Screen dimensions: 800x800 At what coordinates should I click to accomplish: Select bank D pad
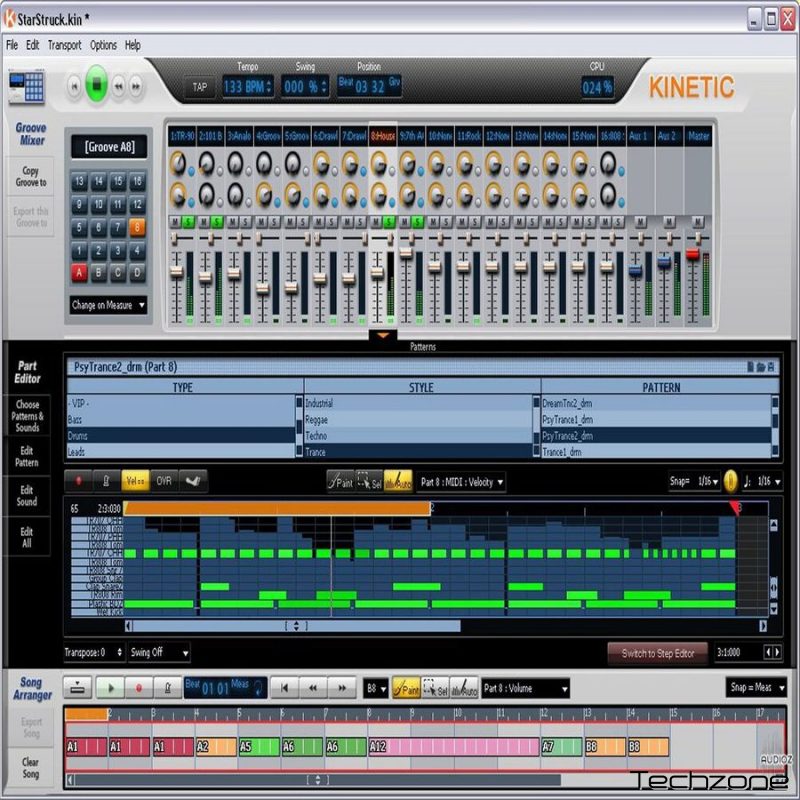point(137,273)
